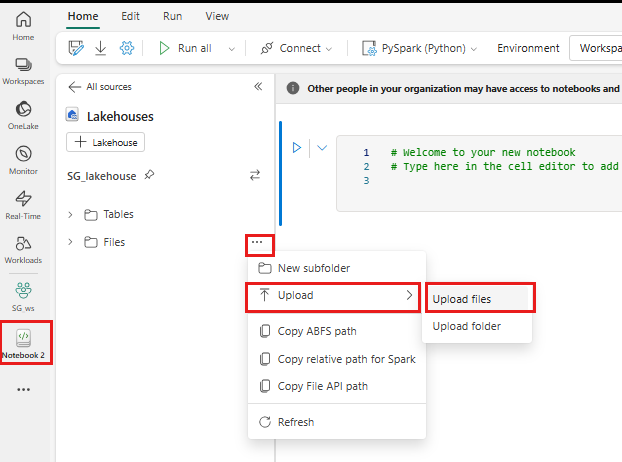Choose Copy File API path

pyautogui.click(x=336, y=386)
